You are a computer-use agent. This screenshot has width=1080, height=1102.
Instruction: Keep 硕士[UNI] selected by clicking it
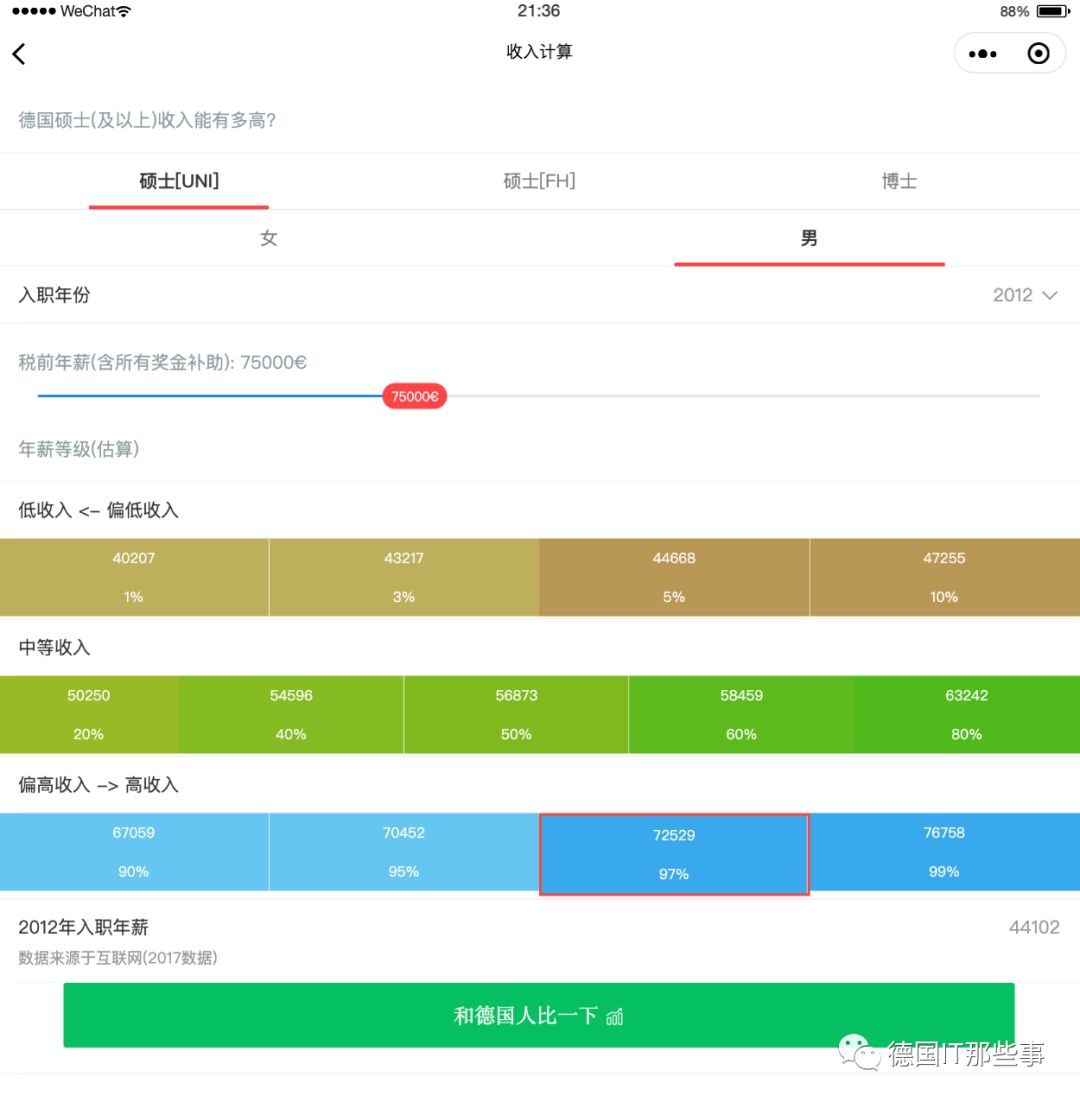178,181
